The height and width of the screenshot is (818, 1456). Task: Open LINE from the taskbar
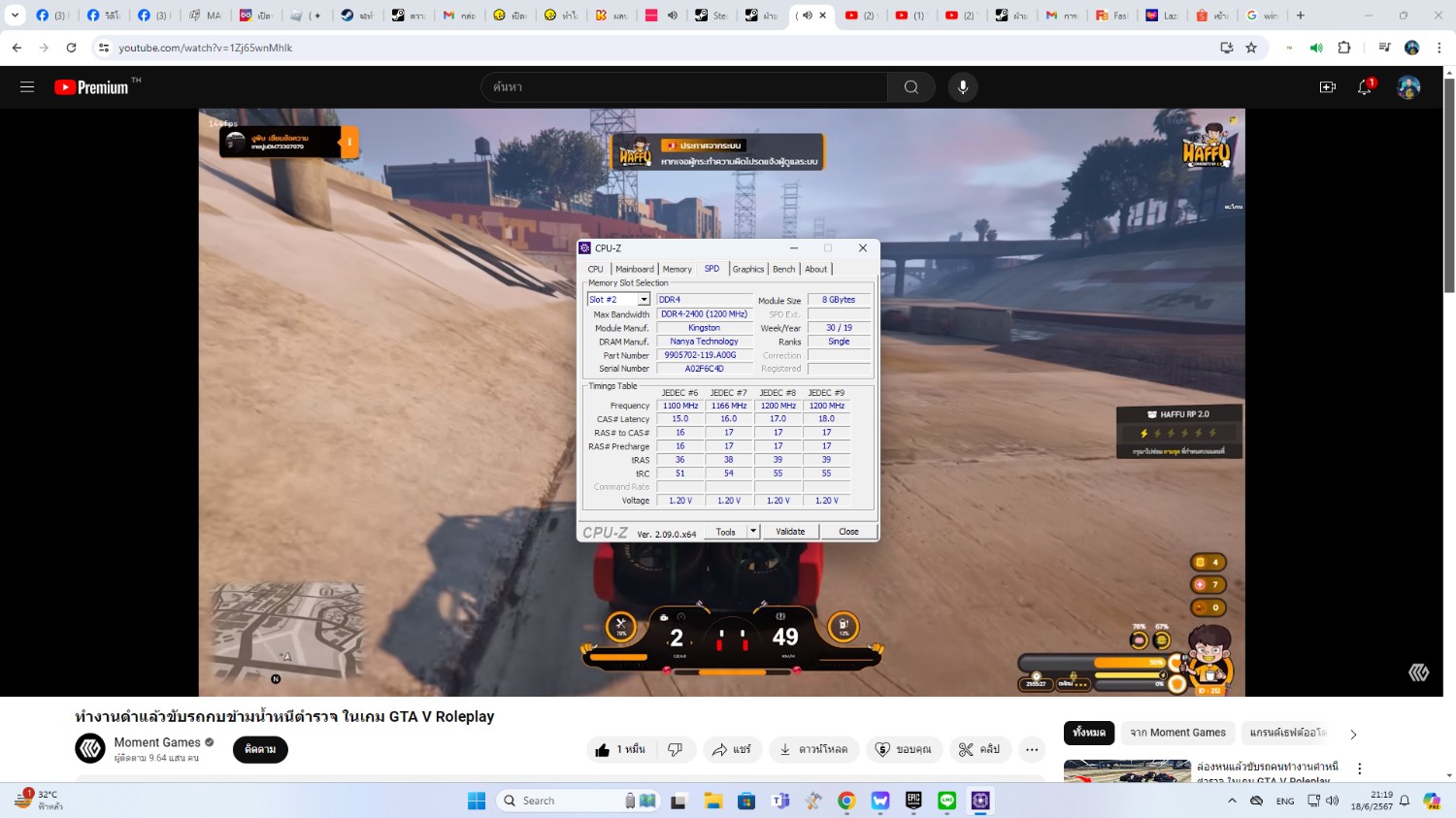(x=947, y=801)
